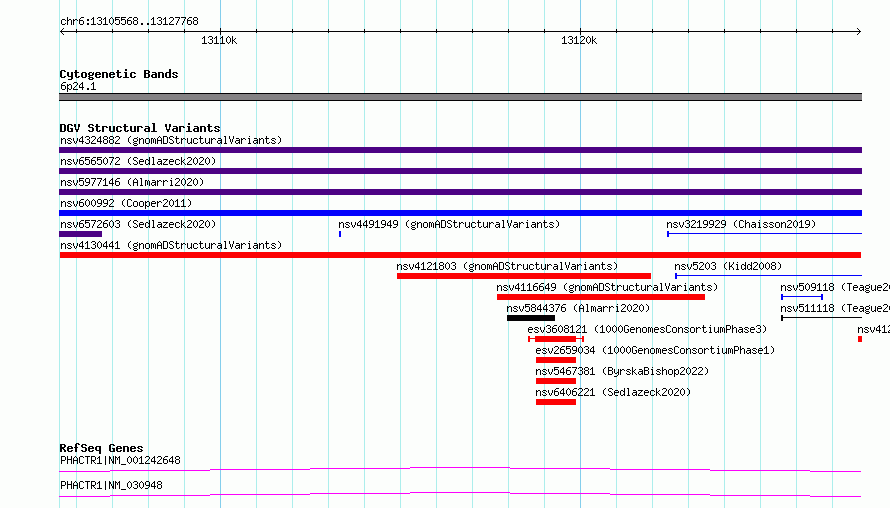
Task: Click purple bar of nsv5977146
Action: coord(460,192)
